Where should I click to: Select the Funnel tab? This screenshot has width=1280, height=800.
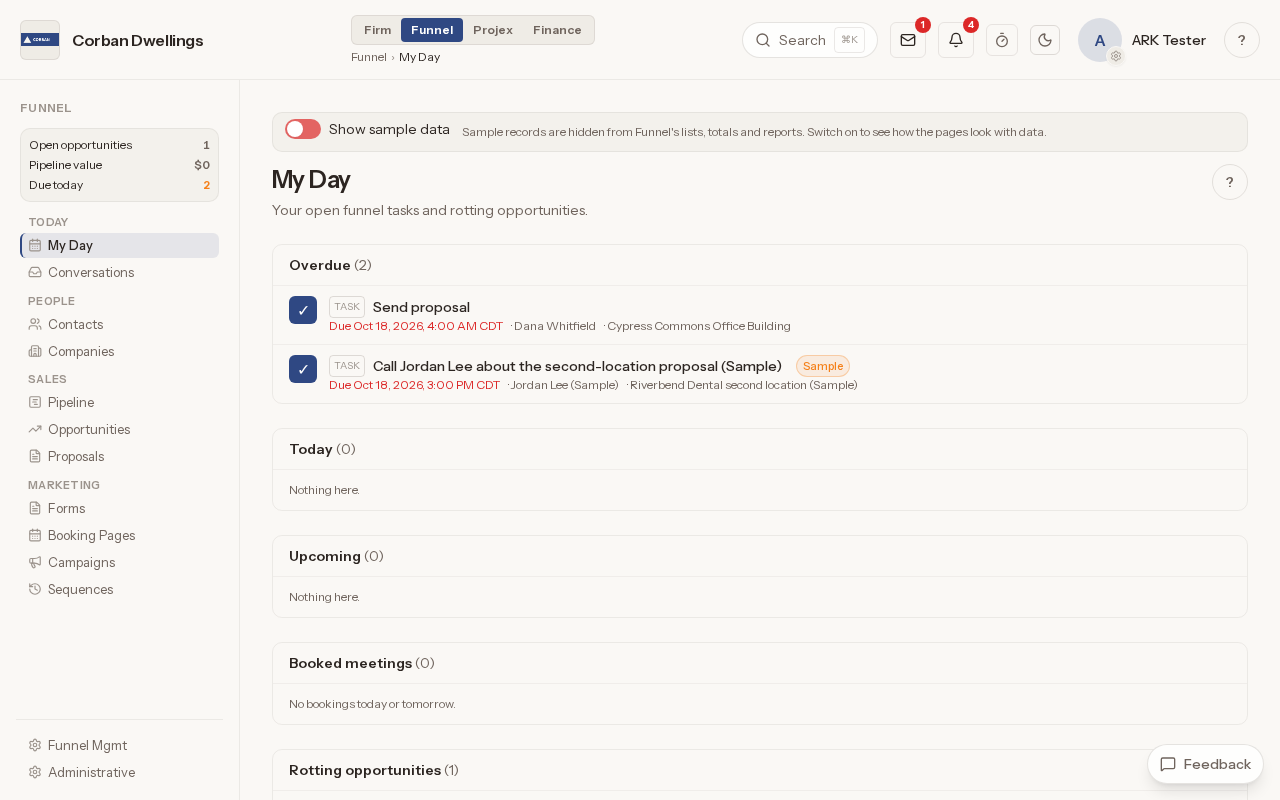coord(432,30)
